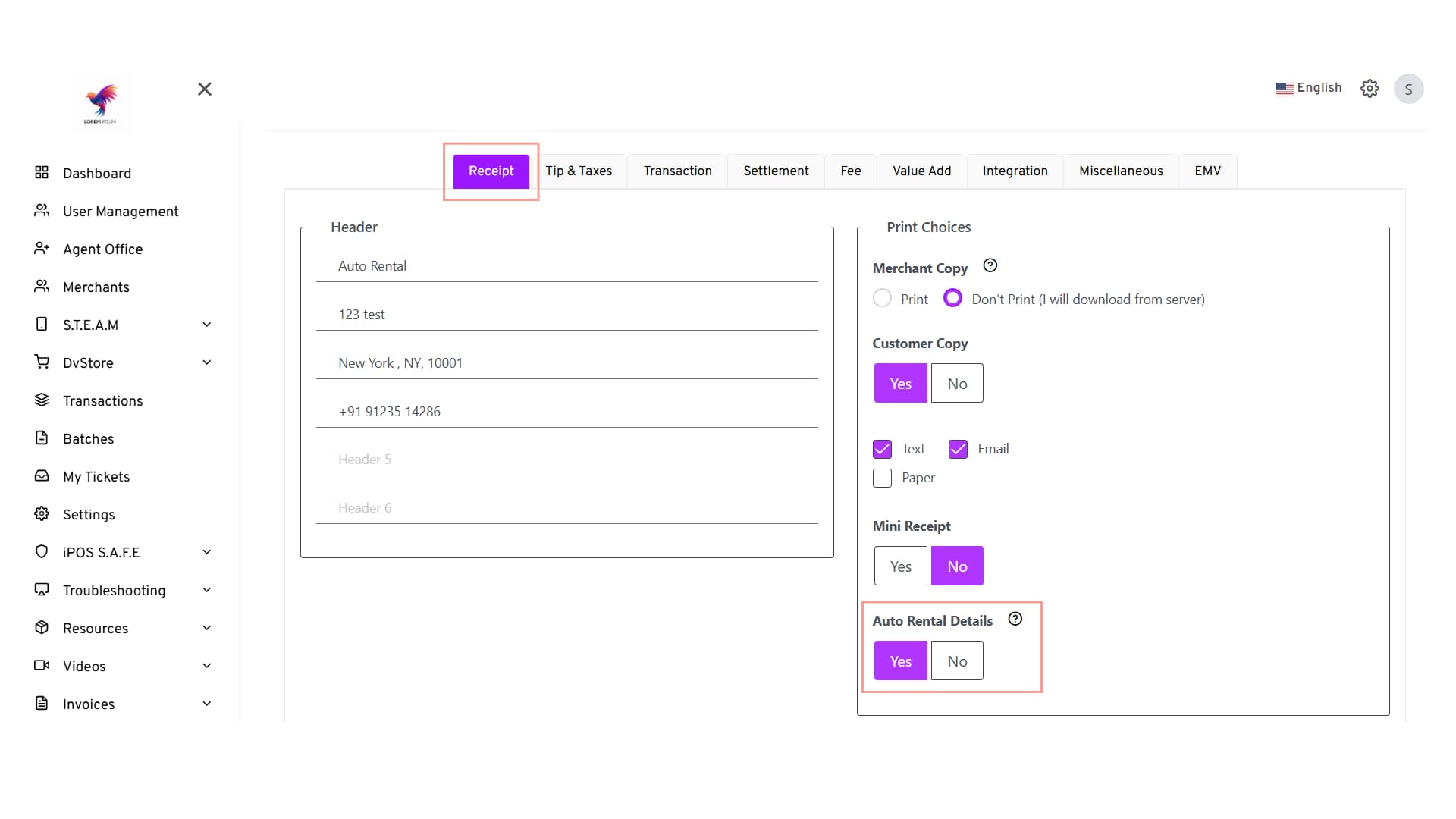Open the Value Add tab

coord(921,171)
